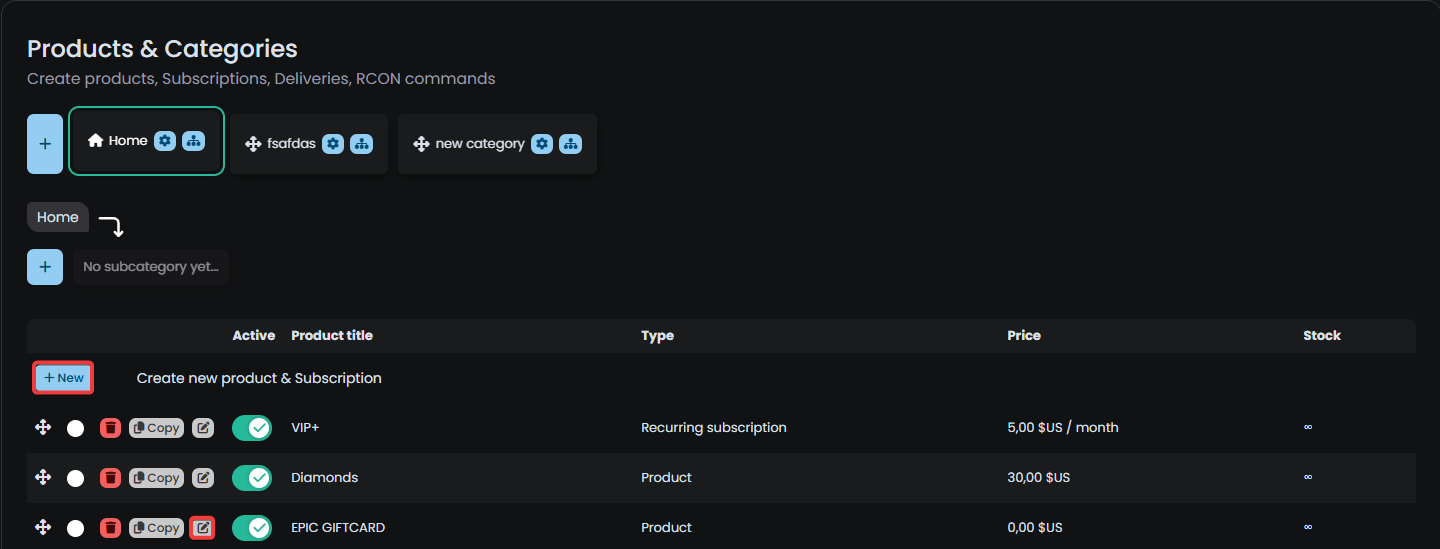Click the '5,00 $US / month' price

pos(1063,428)
